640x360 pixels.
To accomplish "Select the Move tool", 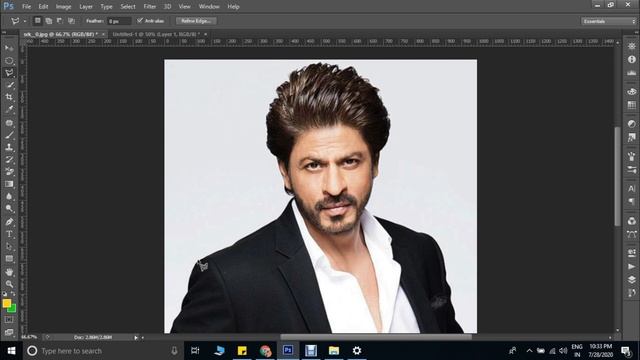I will point(9,48).
